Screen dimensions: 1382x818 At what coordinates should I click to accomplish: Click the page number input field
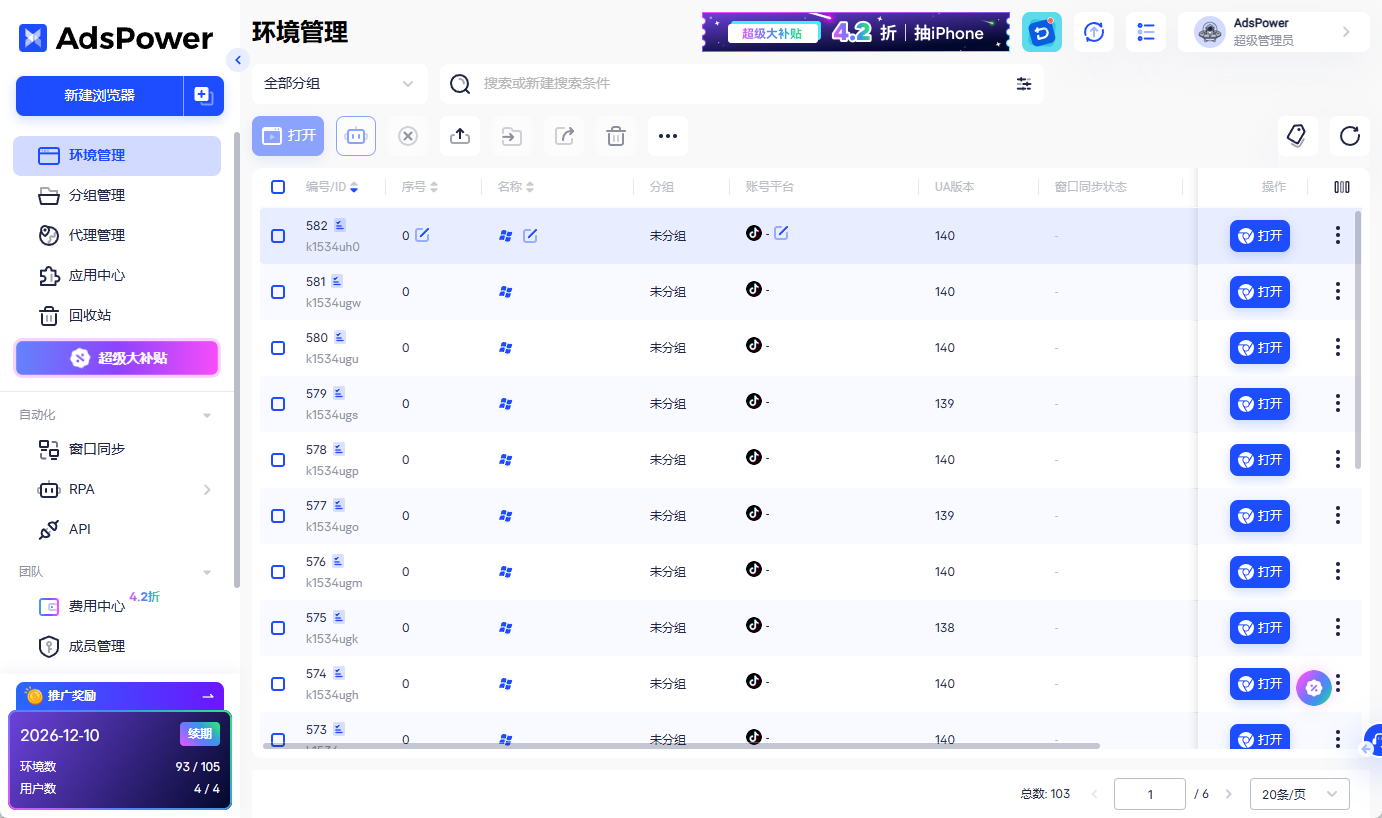point(1149,794)
